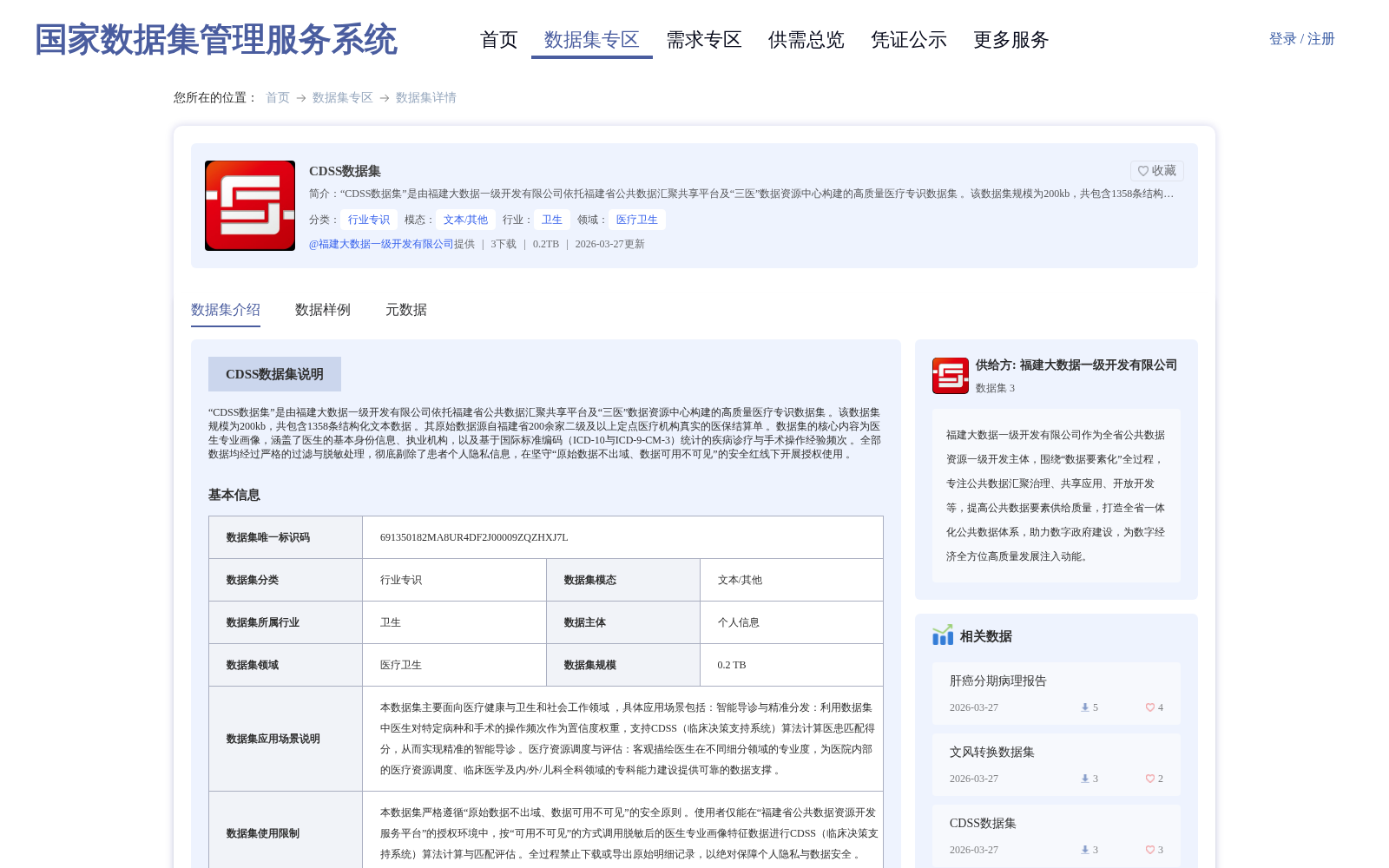Screen dimensions: 1389x868
Task: Click 数据集 3 count under supplier
Action: click(x=995, y=388)
